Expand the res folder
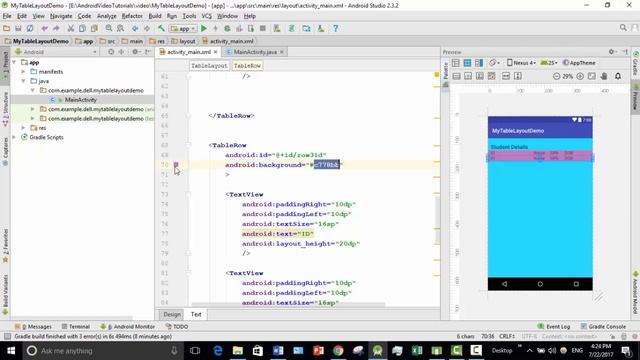The image size is (640, 360). pos(24,128)
